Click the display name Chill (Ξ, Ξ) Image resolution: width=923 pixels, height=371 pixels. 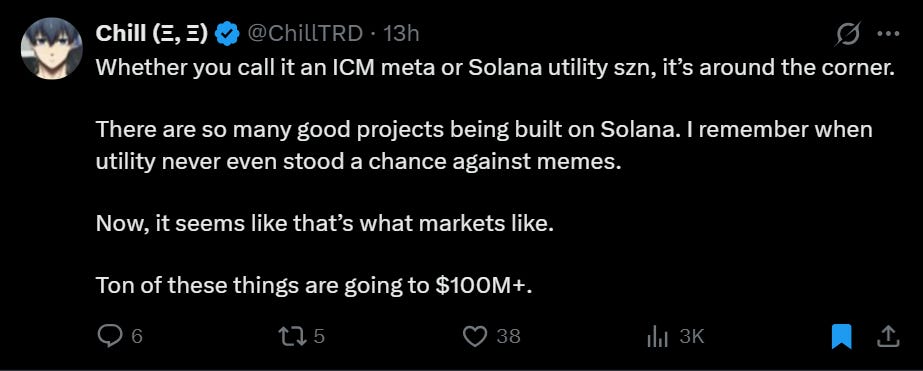(x=152, y=34)
